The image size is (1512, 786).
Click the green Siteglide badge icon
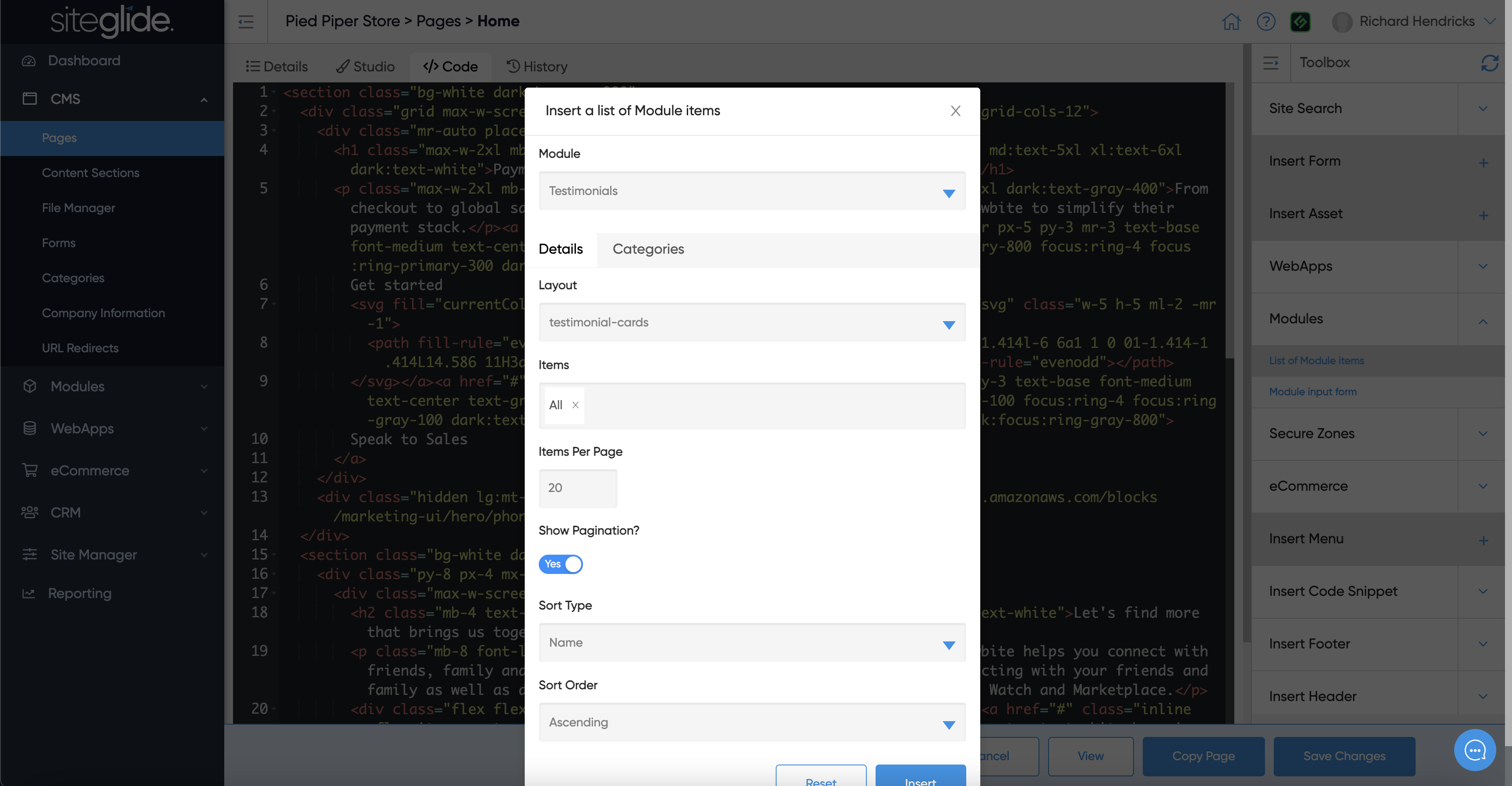[1300, 22]
